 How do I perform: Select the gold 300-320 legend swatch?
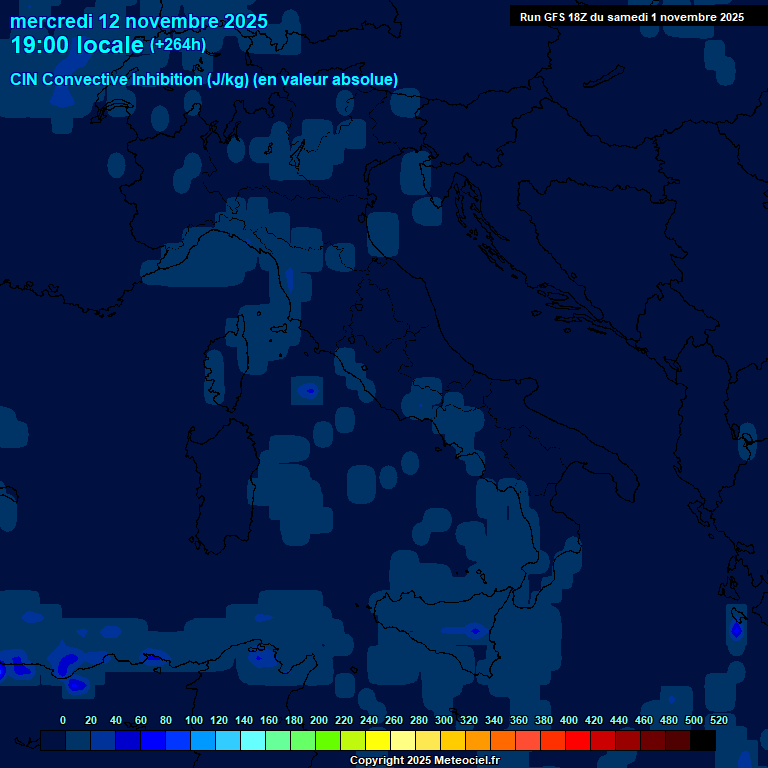point(453,740)
